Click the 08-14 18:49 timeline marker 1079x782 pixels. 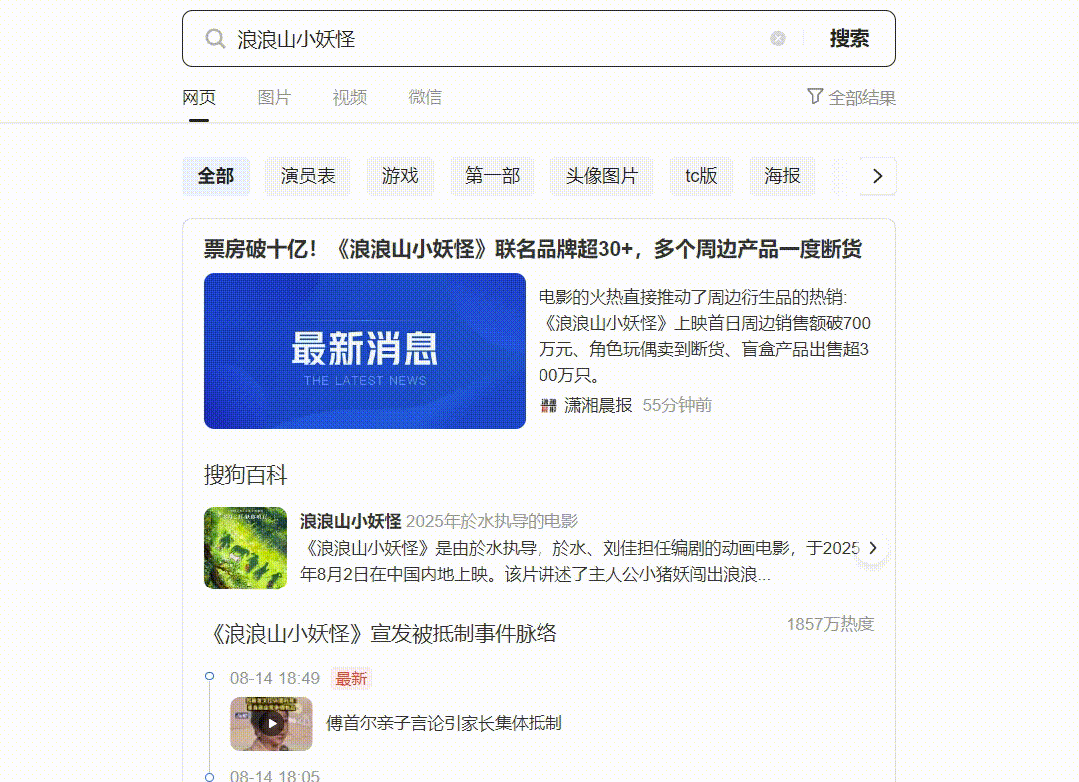(x=209, y=676)
